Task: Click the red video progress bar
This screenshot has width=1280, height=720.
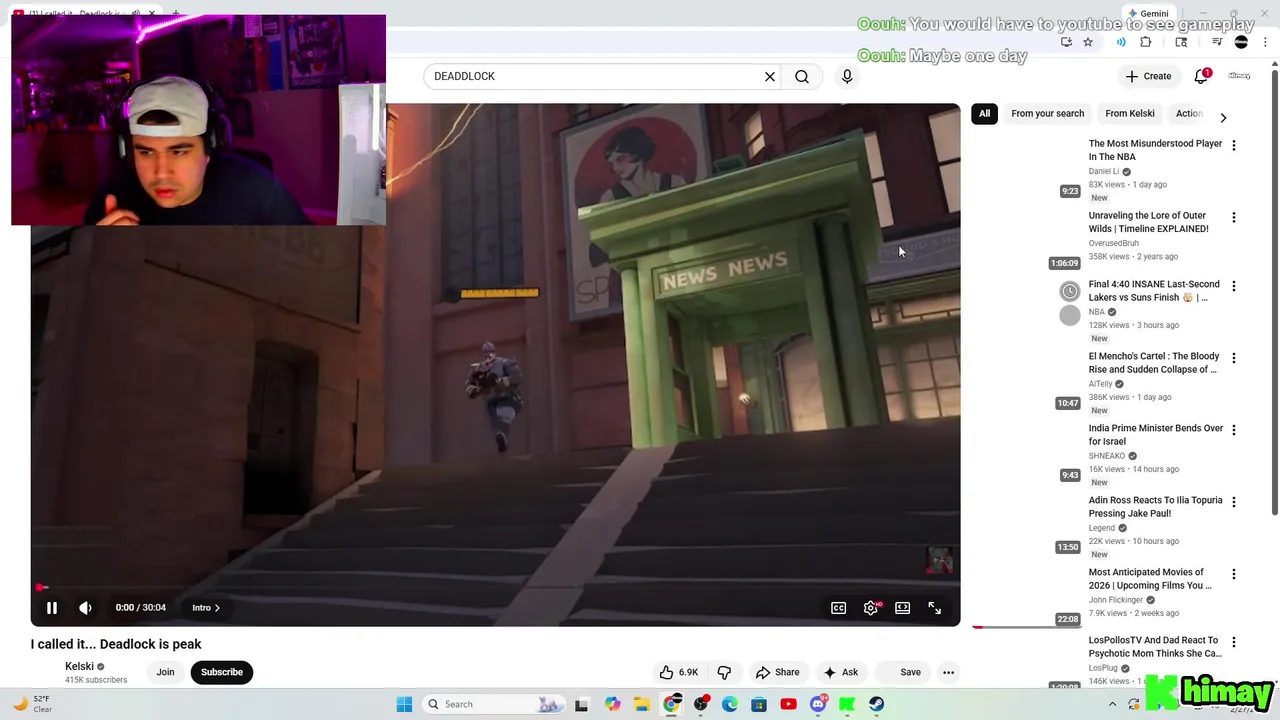Action: pos(495,588)
